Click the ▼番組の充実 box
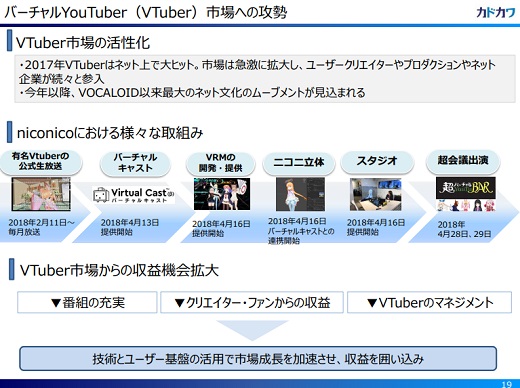Viewport: 520px width, 388px height. click(x=87, y=302)
